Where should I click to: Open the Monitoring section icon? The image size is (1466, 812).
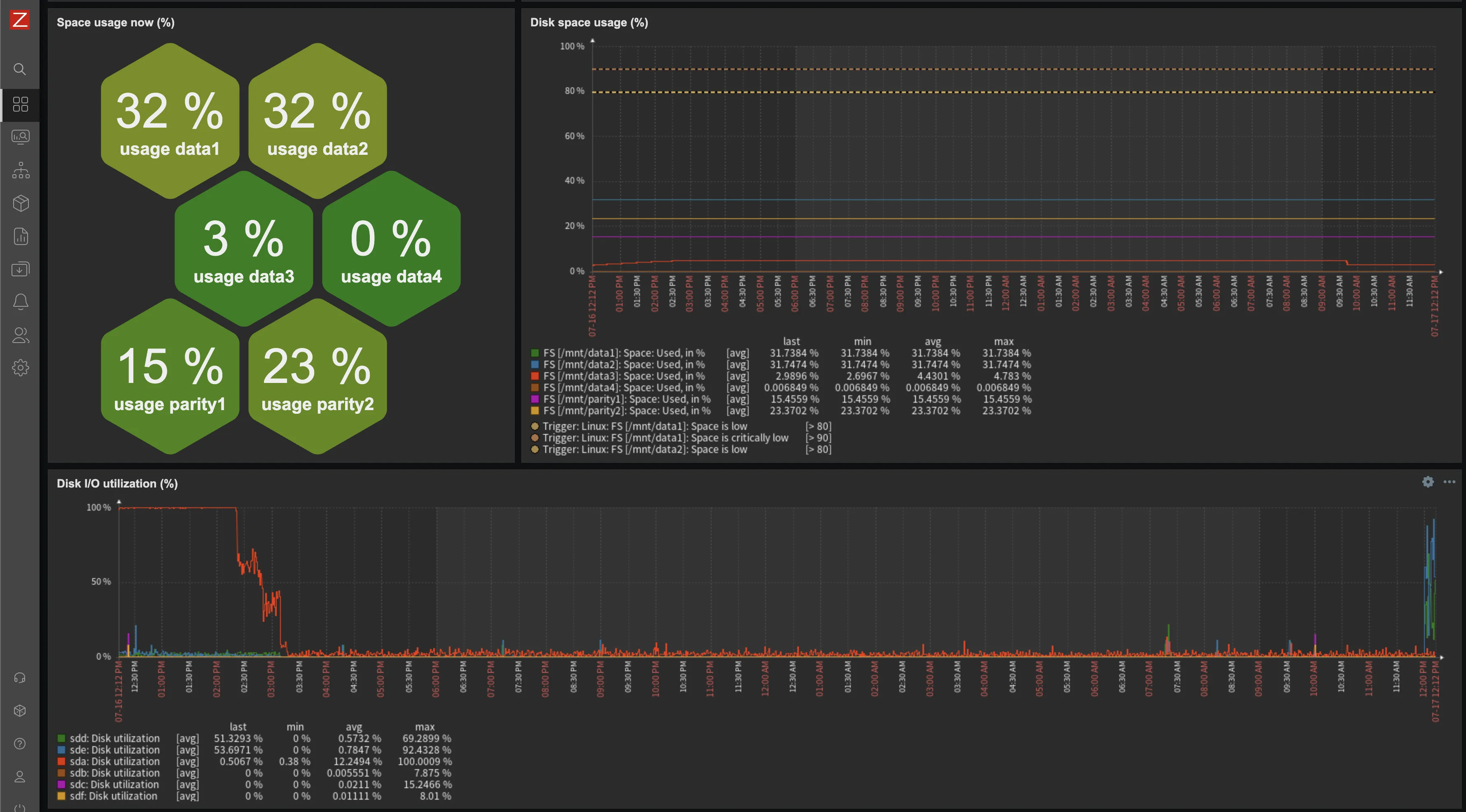[21, 137]
